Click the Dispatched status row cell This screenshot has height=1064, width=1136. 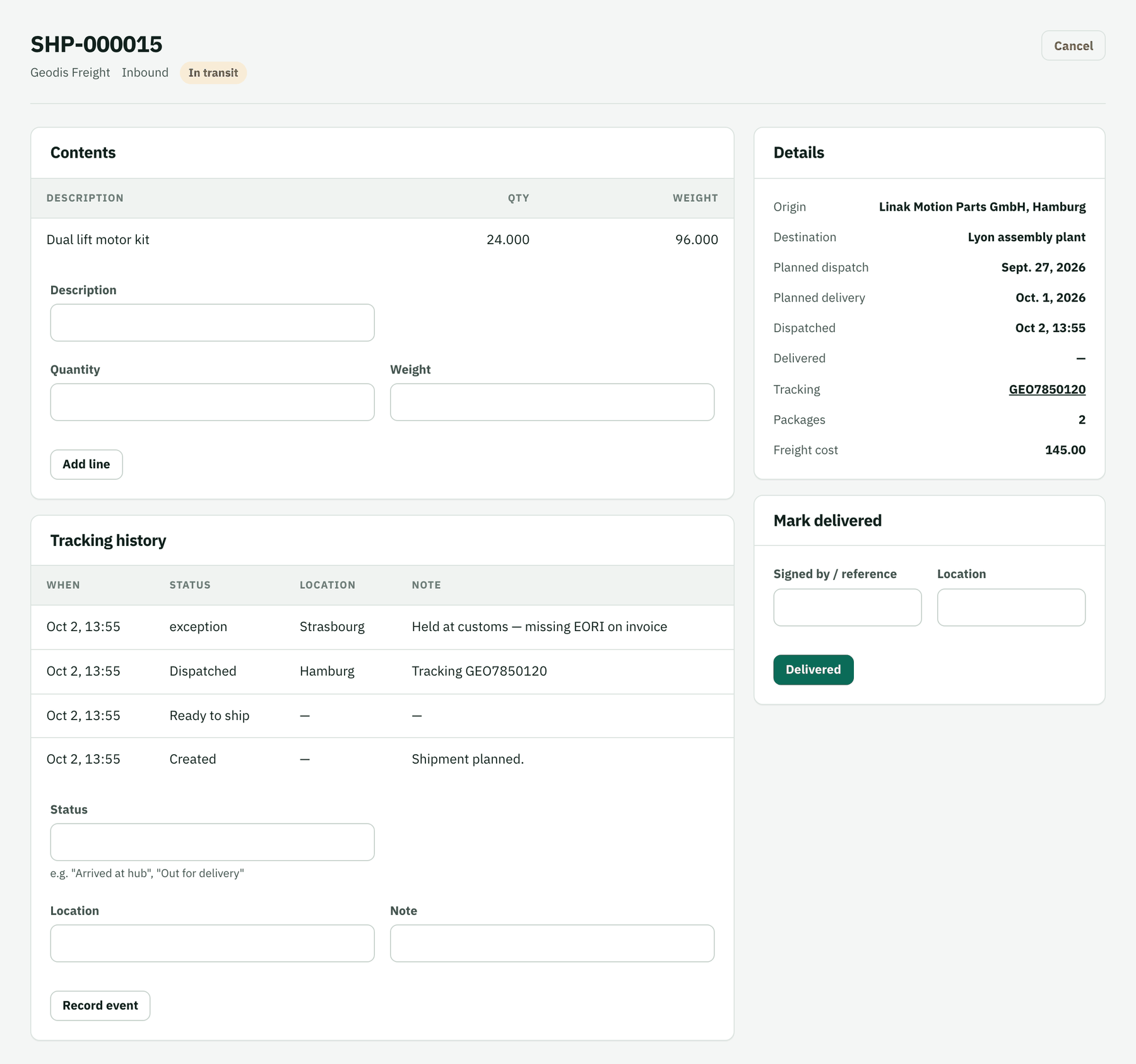coord(203,671)
